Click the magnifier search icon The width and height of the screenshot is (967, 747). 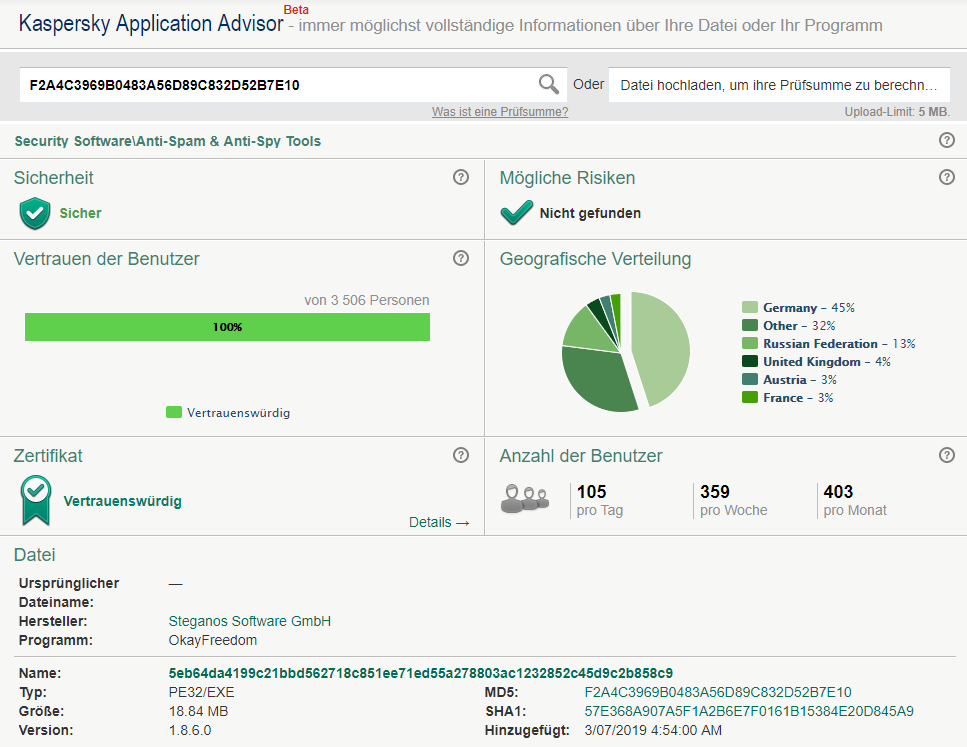[x=548, y=84]
